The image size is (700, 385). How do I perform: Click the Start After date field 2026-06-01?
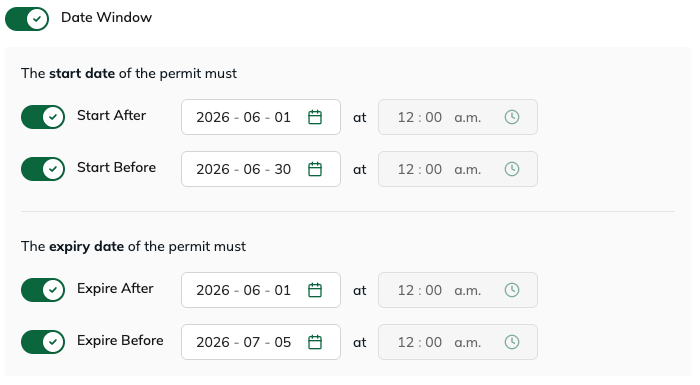[x=261, y=117]
